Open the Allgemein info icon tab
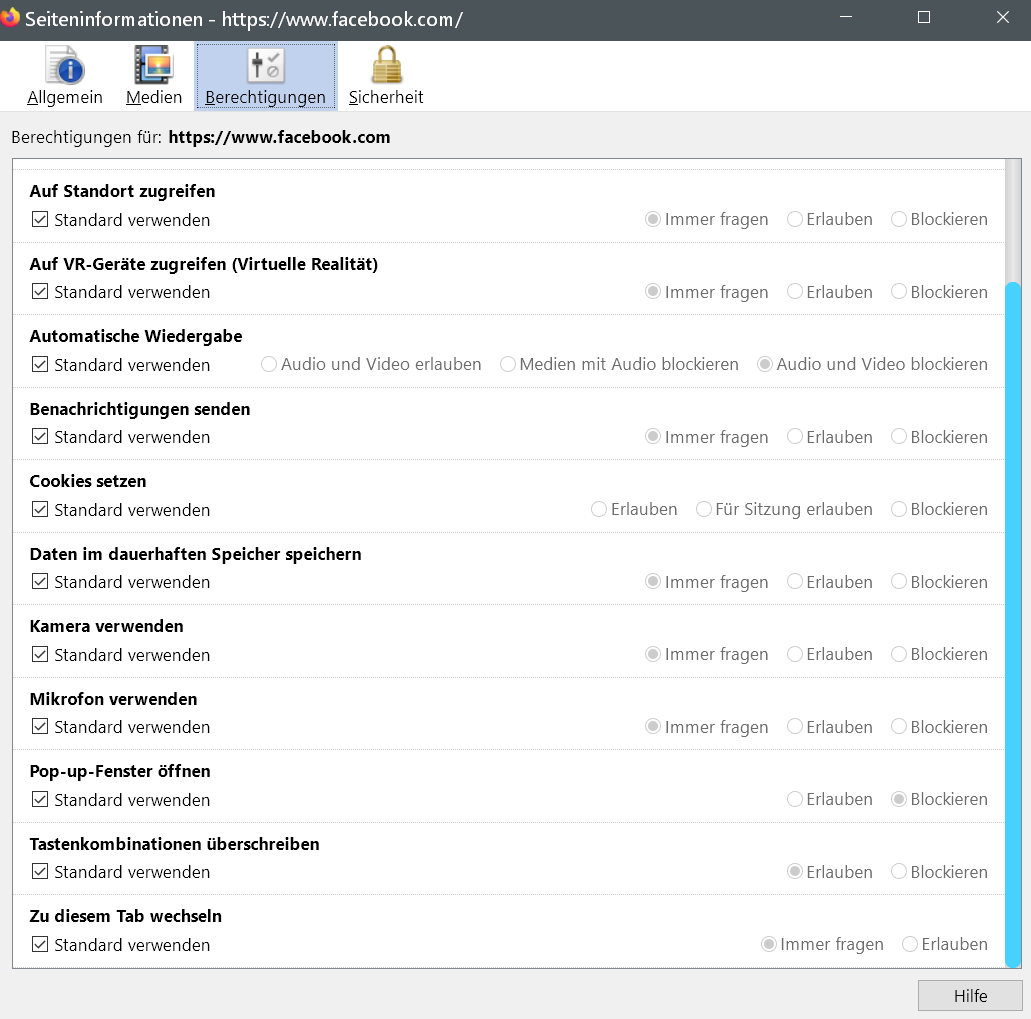1031x1019 pixels. [x=65, y=67]
